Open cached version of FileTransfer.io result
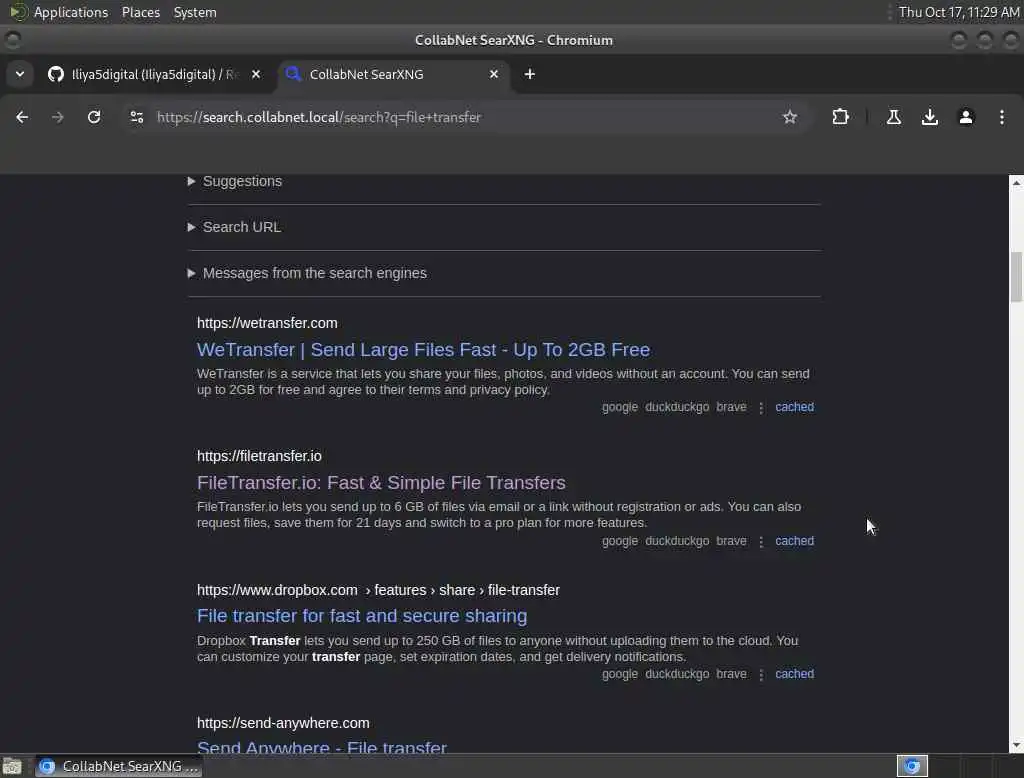Viewport: 1024px width, 778px height. [794, 541]
